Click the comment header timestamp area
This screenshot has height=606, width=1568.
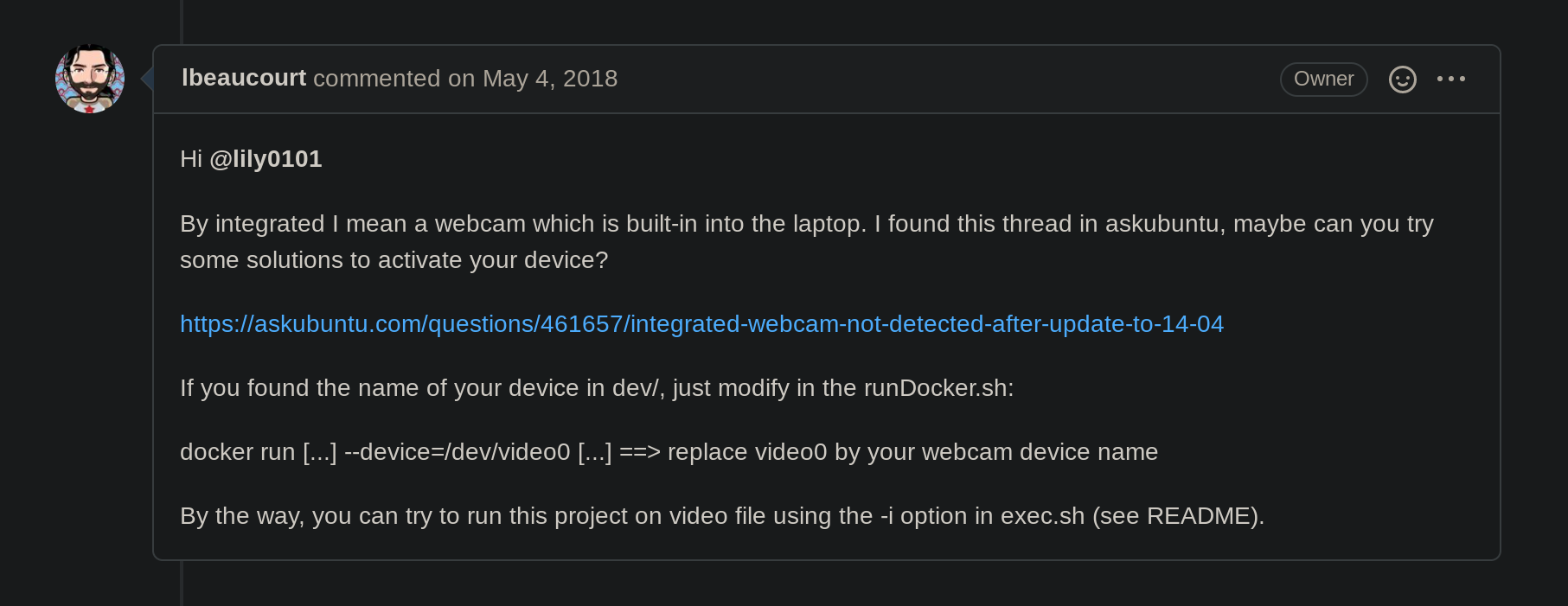coord(550,78)
